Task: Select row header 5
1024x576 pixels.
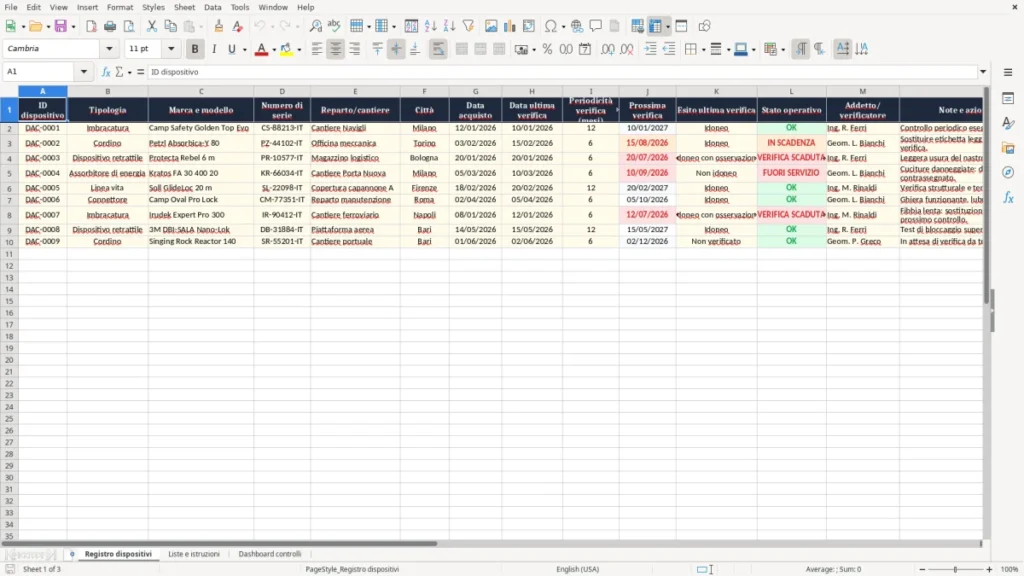Action: (9, 173)
